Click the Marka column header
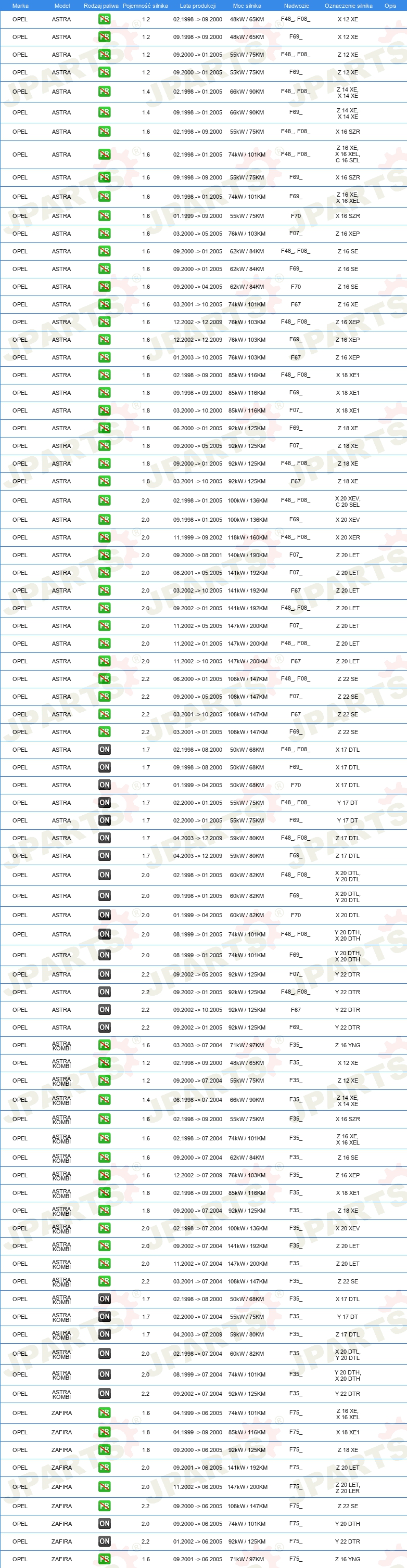 tap(20, 6)
